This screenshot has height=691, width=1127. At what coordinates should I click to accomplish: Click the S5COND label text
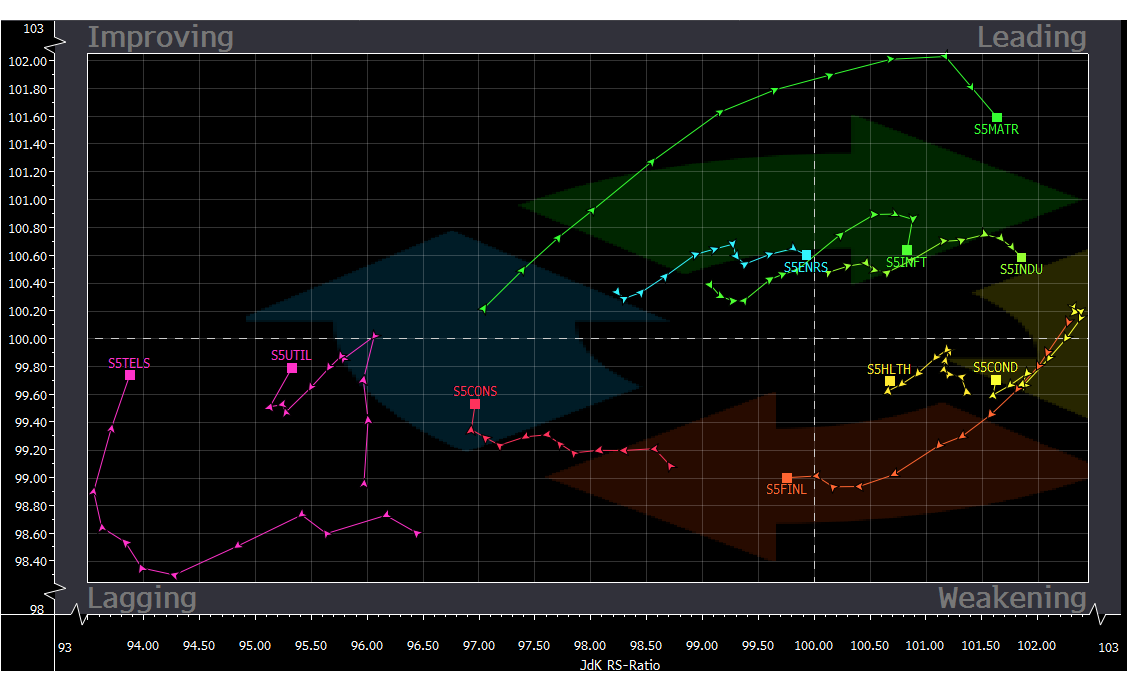[x=995, y=367]
